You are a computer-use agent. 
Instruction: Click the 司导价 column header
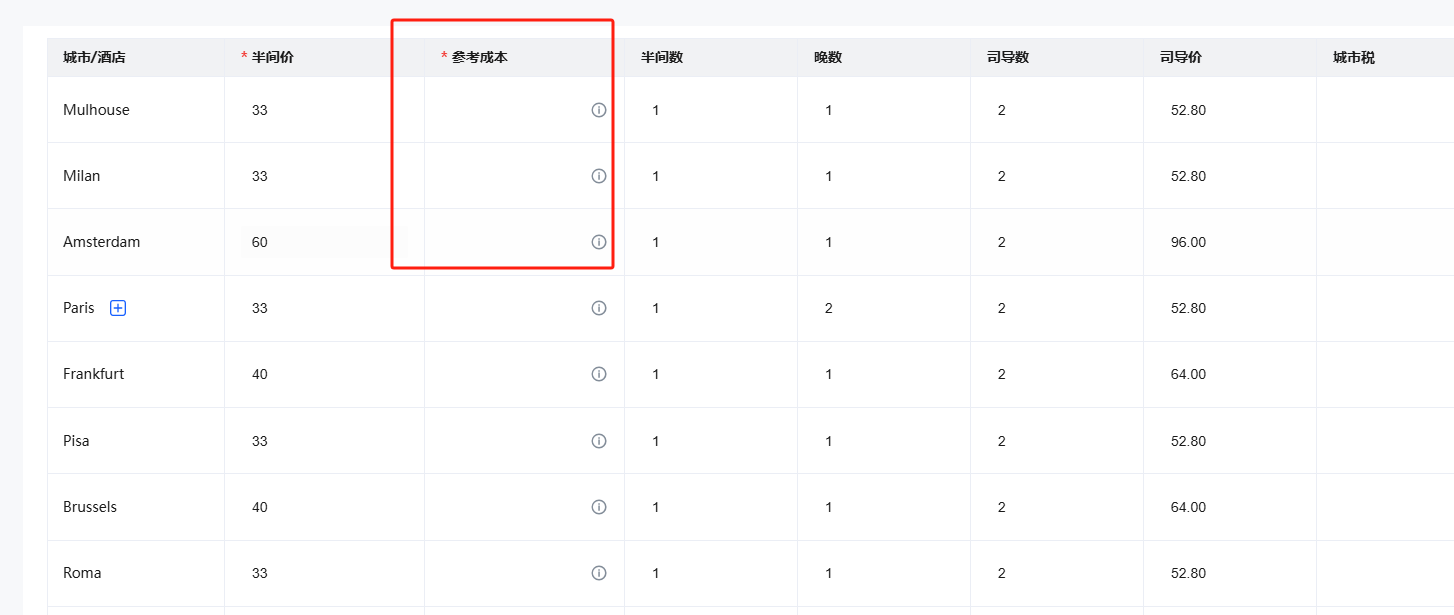coord(1181,58)
